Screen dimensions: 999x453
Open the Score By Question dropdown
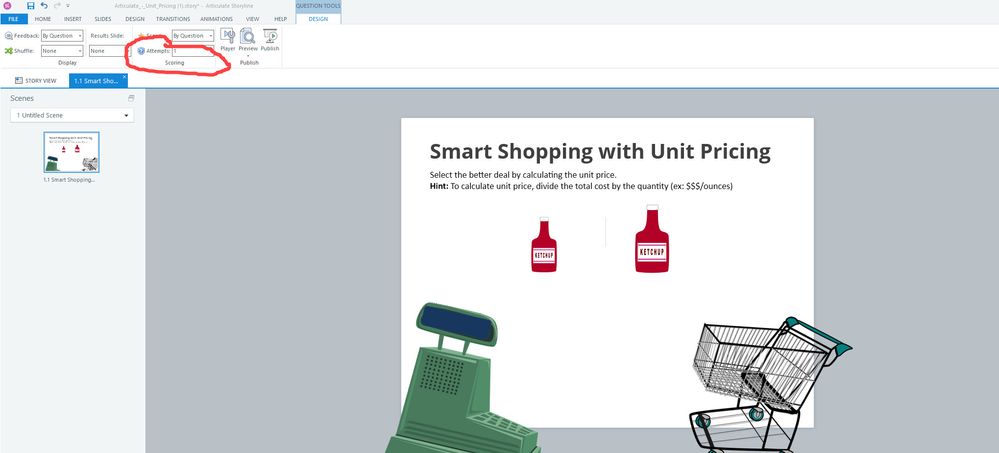193,36
